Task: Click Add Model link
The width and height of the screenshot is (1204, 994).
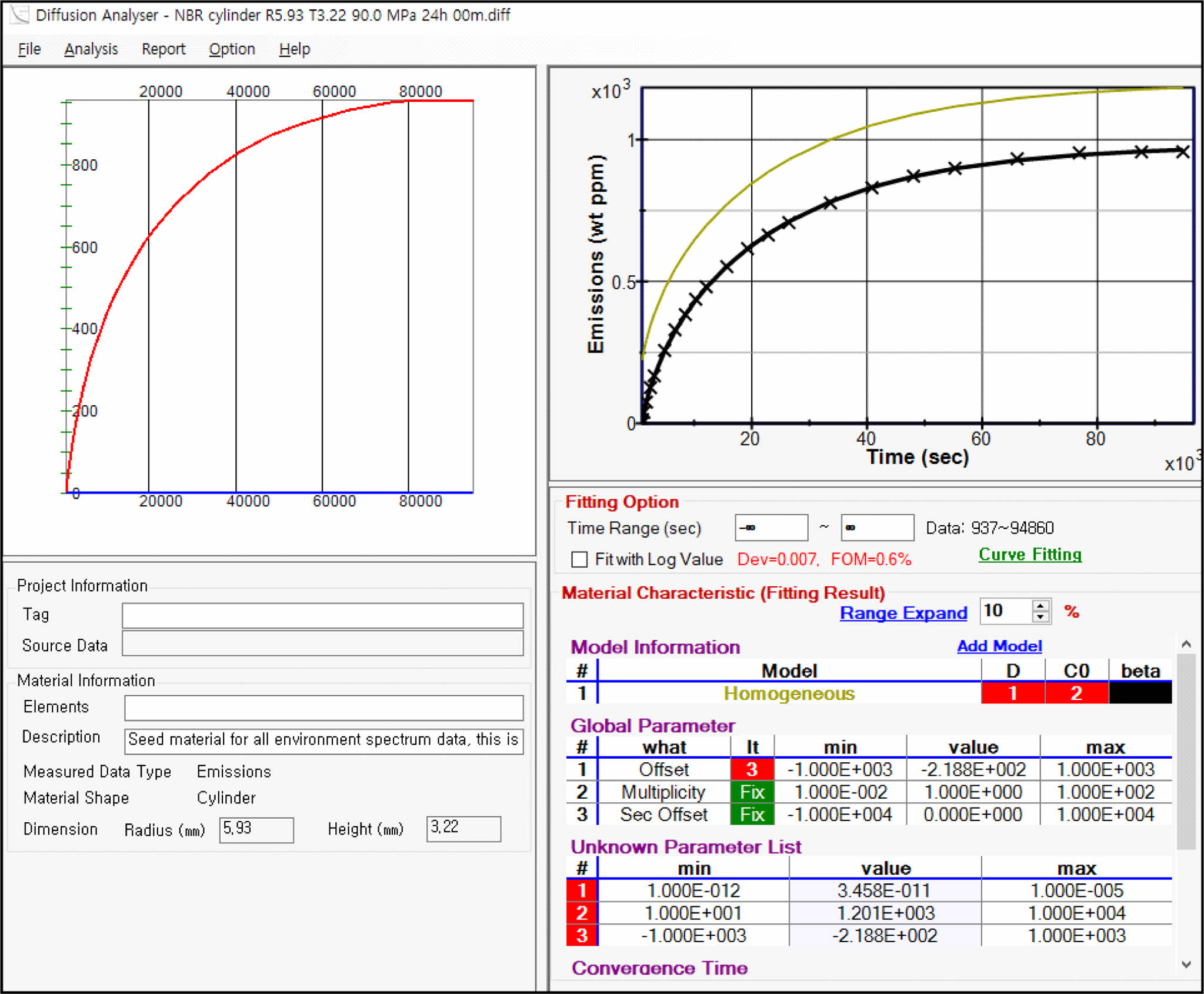Action: pos(999,646)
